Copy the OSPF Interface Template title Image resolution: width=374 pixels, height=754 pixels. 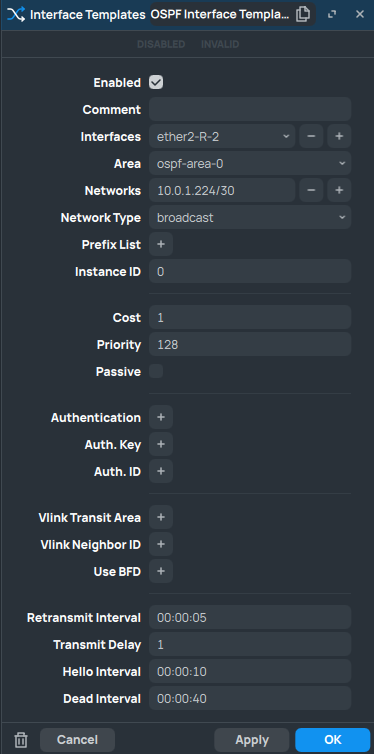point(303,14)
